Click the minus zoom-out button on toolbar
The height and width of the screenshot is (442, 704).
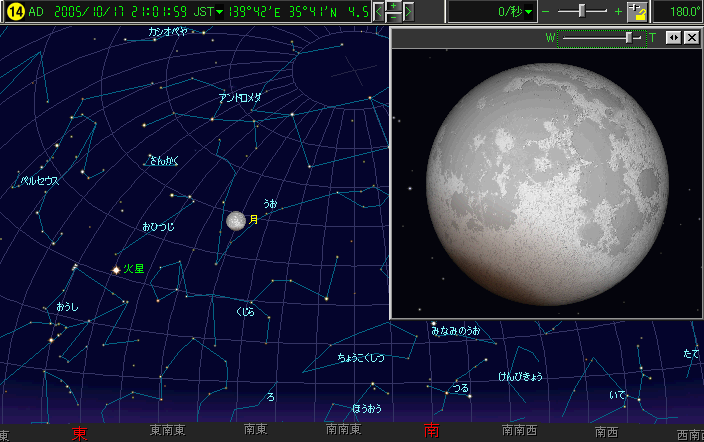pos(546,12)
